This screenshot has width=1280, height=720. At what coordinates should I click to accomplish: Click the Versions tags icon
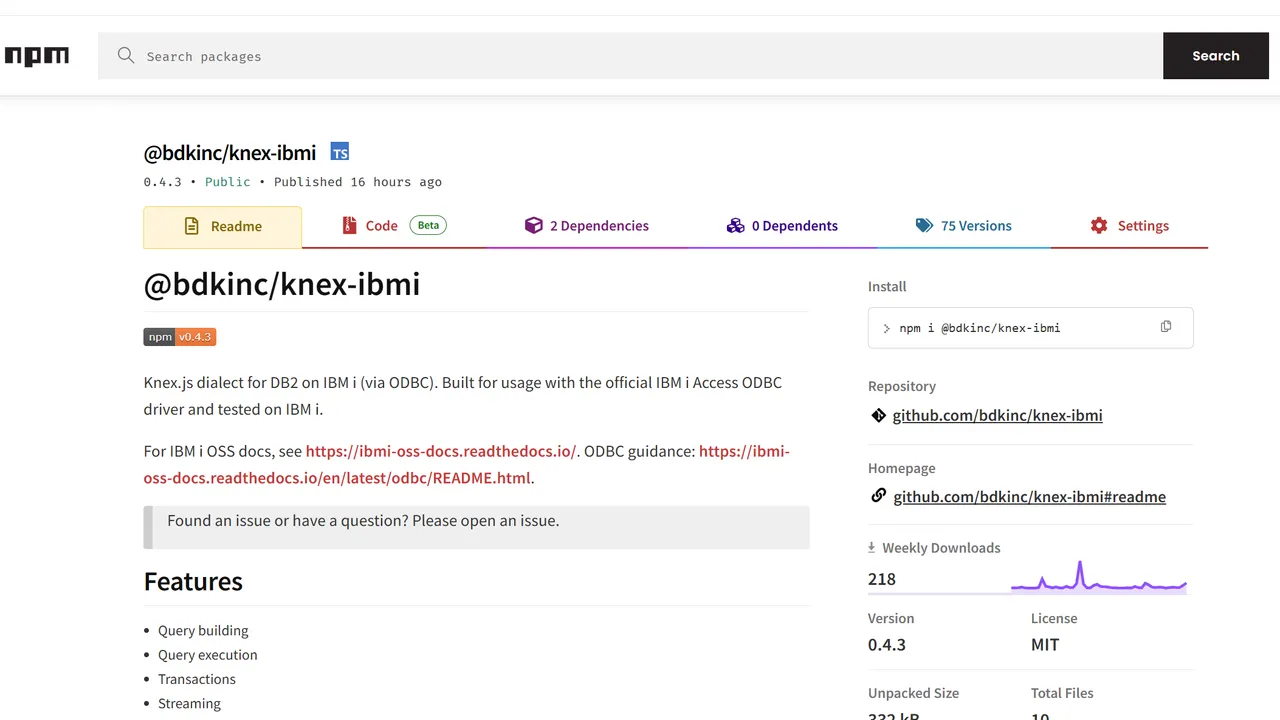pyautogui.click(x=925, y=226)
